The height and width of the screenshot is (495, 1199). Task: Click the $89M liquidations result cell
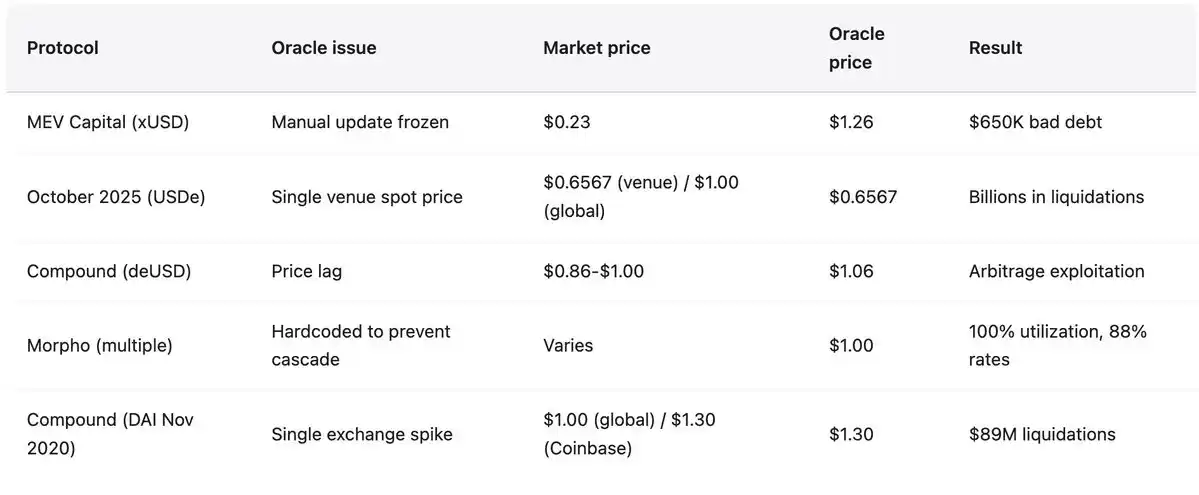click(x=1042, y=434)
